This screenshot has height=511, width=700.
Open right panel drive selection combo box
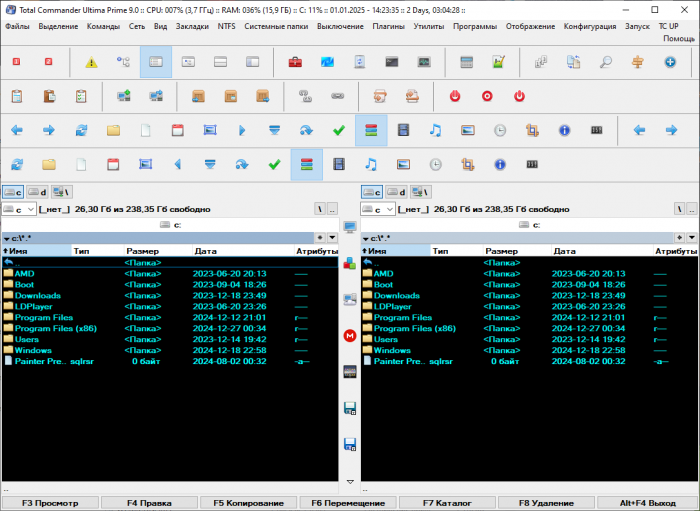click(378, 209)
